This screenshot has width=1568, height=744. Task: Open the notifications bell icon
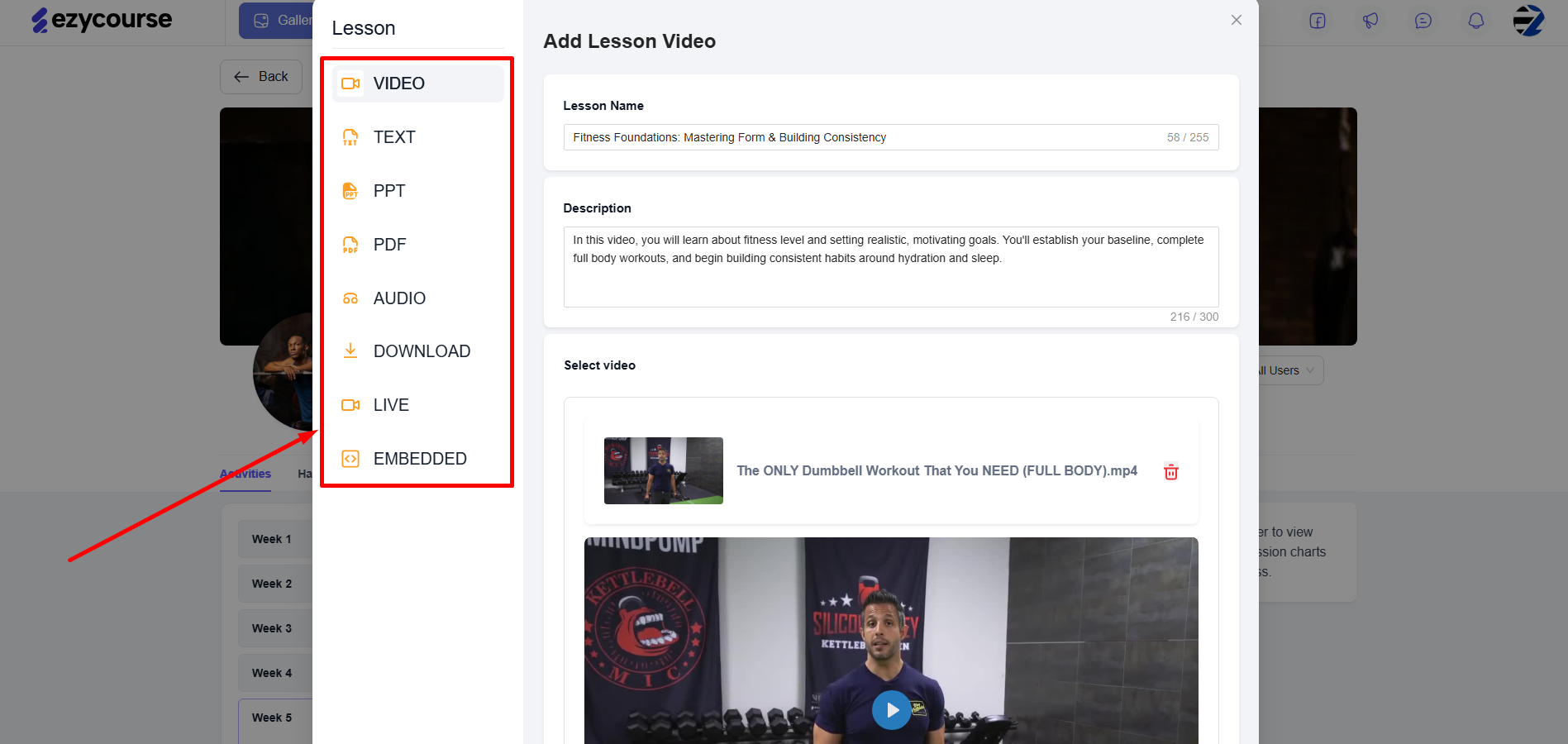pyautogui.click(x=1476, y=21)
